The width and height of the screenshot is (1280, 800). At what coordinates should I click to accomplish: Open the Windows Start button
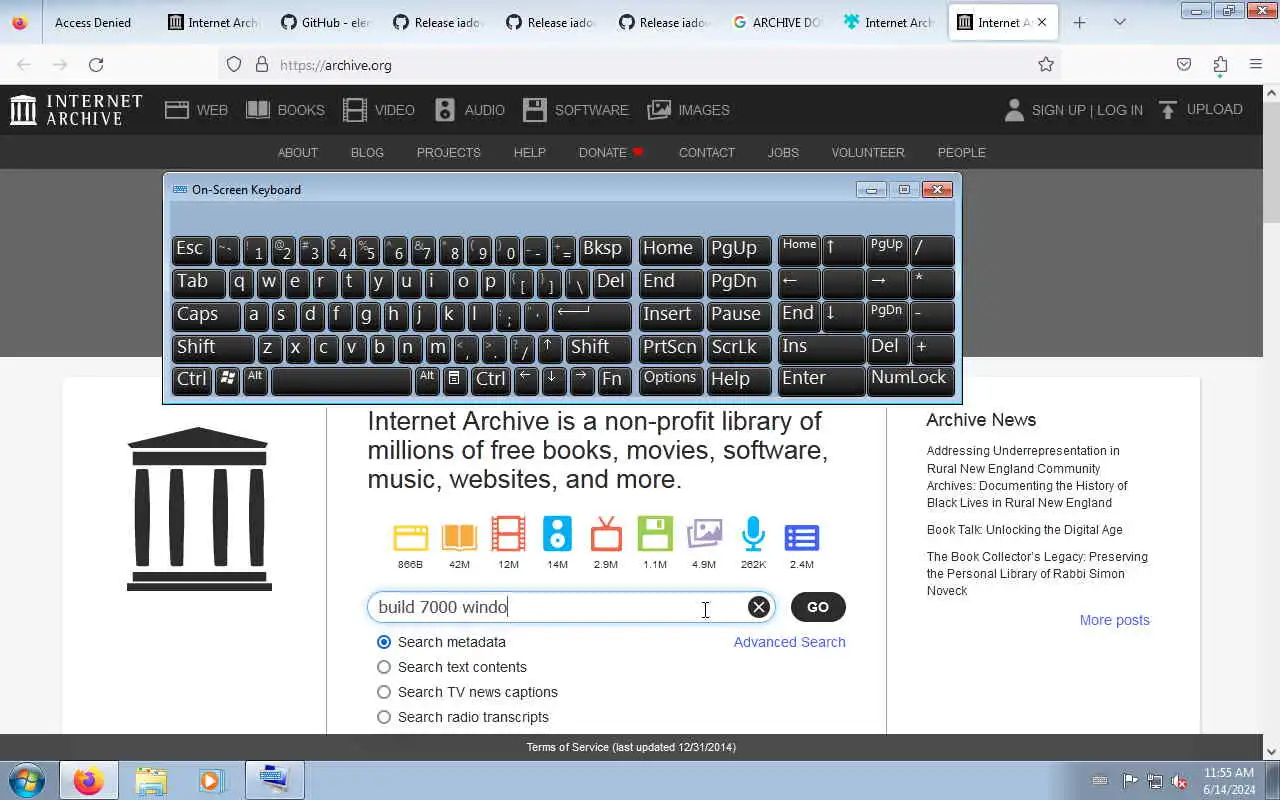click(x=27, y=780)
